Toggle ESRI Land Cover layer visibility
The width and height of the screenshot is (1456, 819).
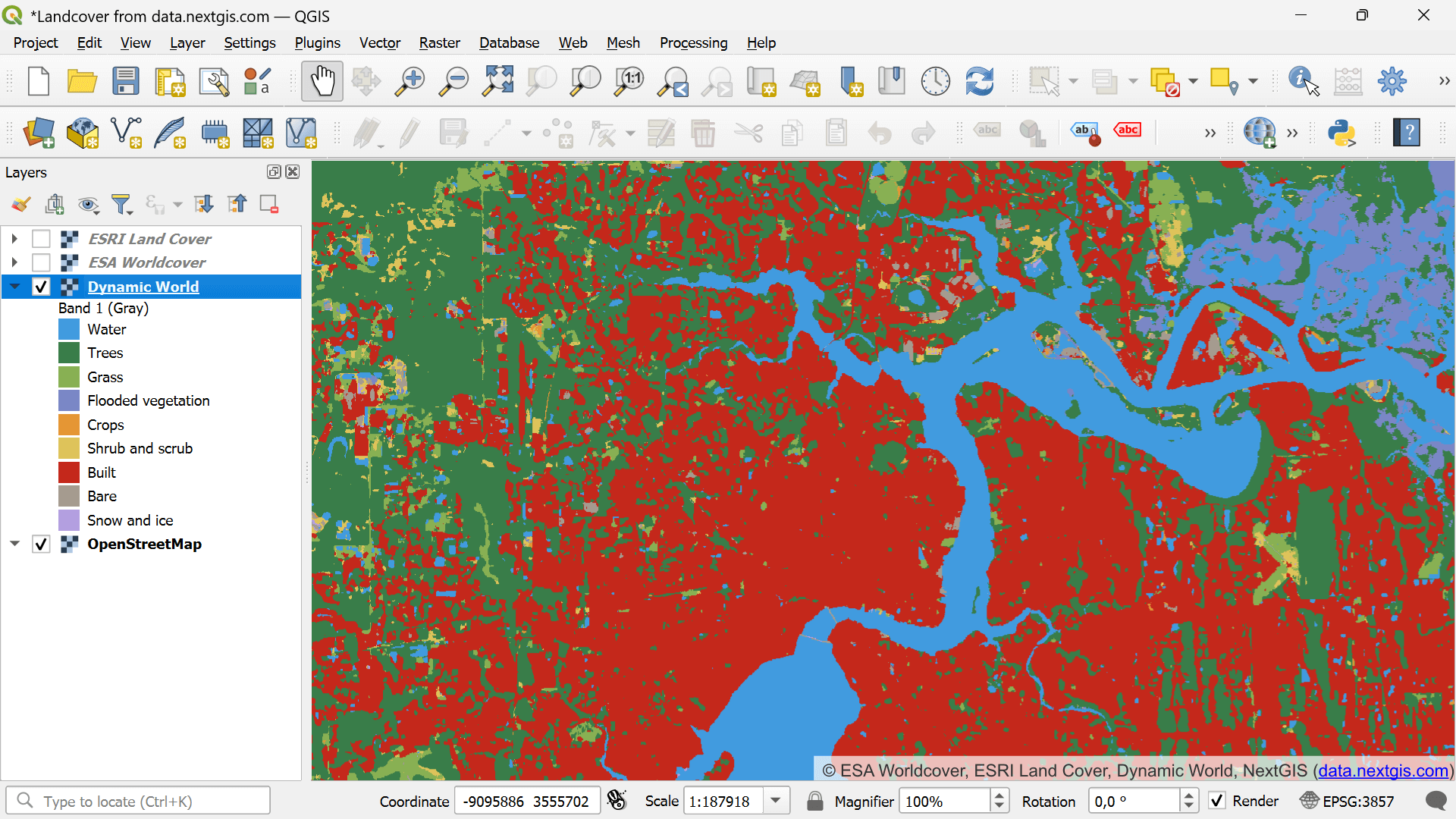[x=41, y=239]
